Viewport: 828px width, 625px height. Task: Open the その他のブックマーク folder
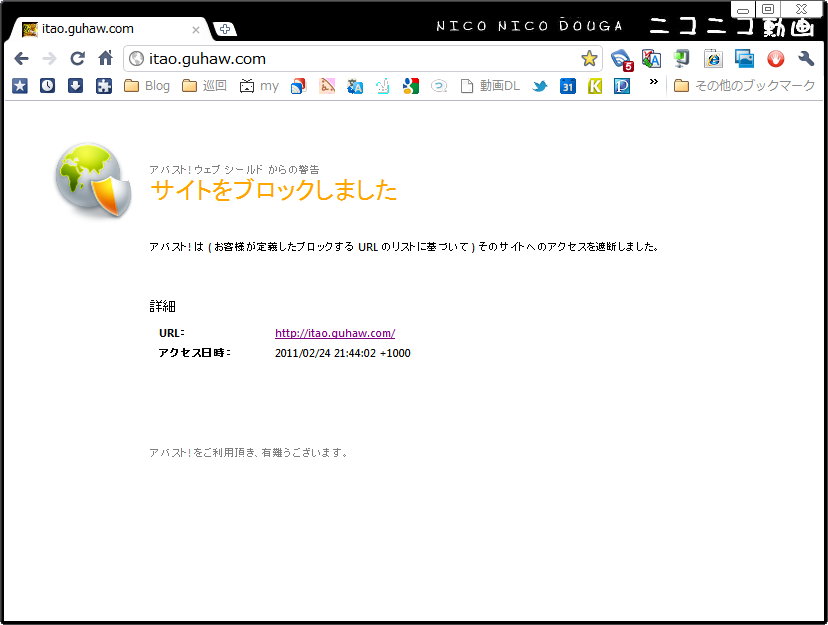click(744, 86)
